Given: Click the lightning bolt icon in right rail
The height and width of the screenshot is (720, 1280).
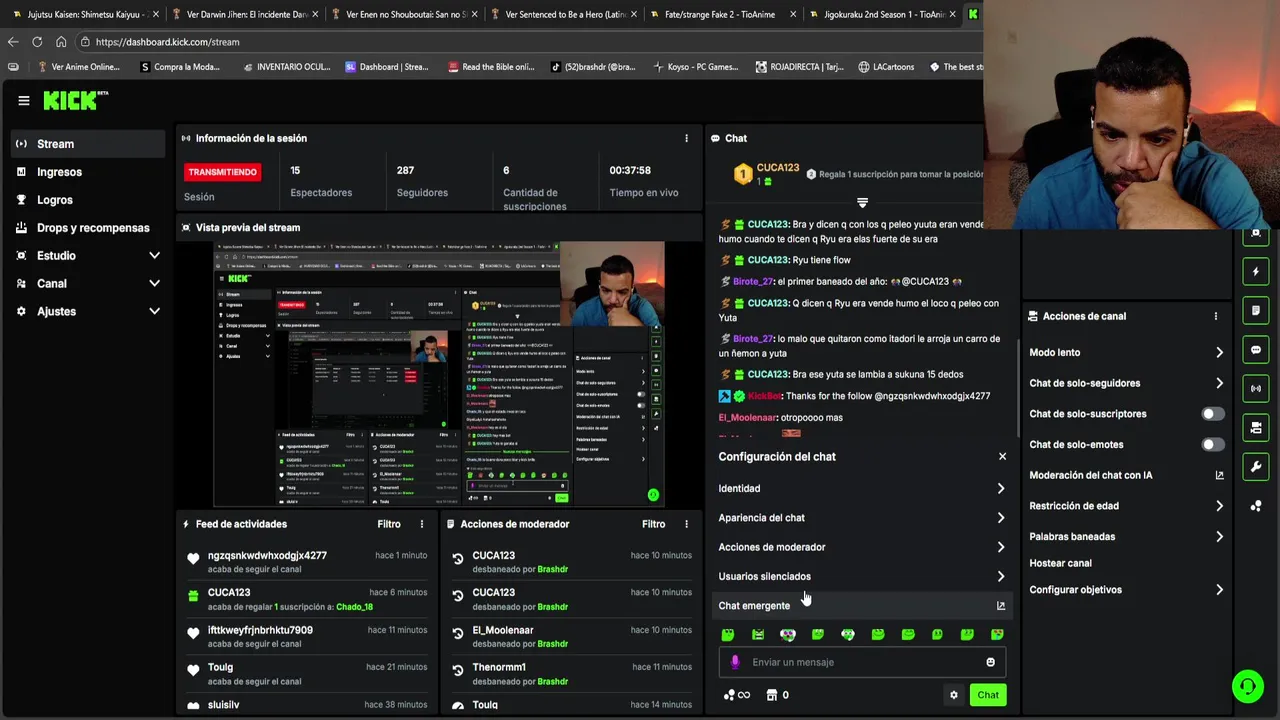Looking at the screenshot, I should [1256, 272].
